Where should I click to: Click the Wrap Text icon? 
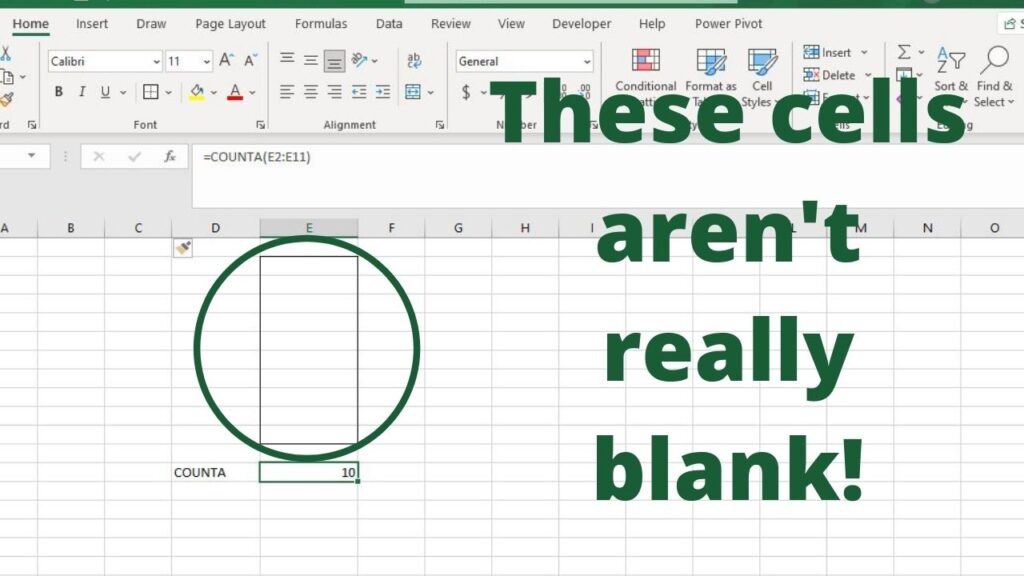point(414,62)
